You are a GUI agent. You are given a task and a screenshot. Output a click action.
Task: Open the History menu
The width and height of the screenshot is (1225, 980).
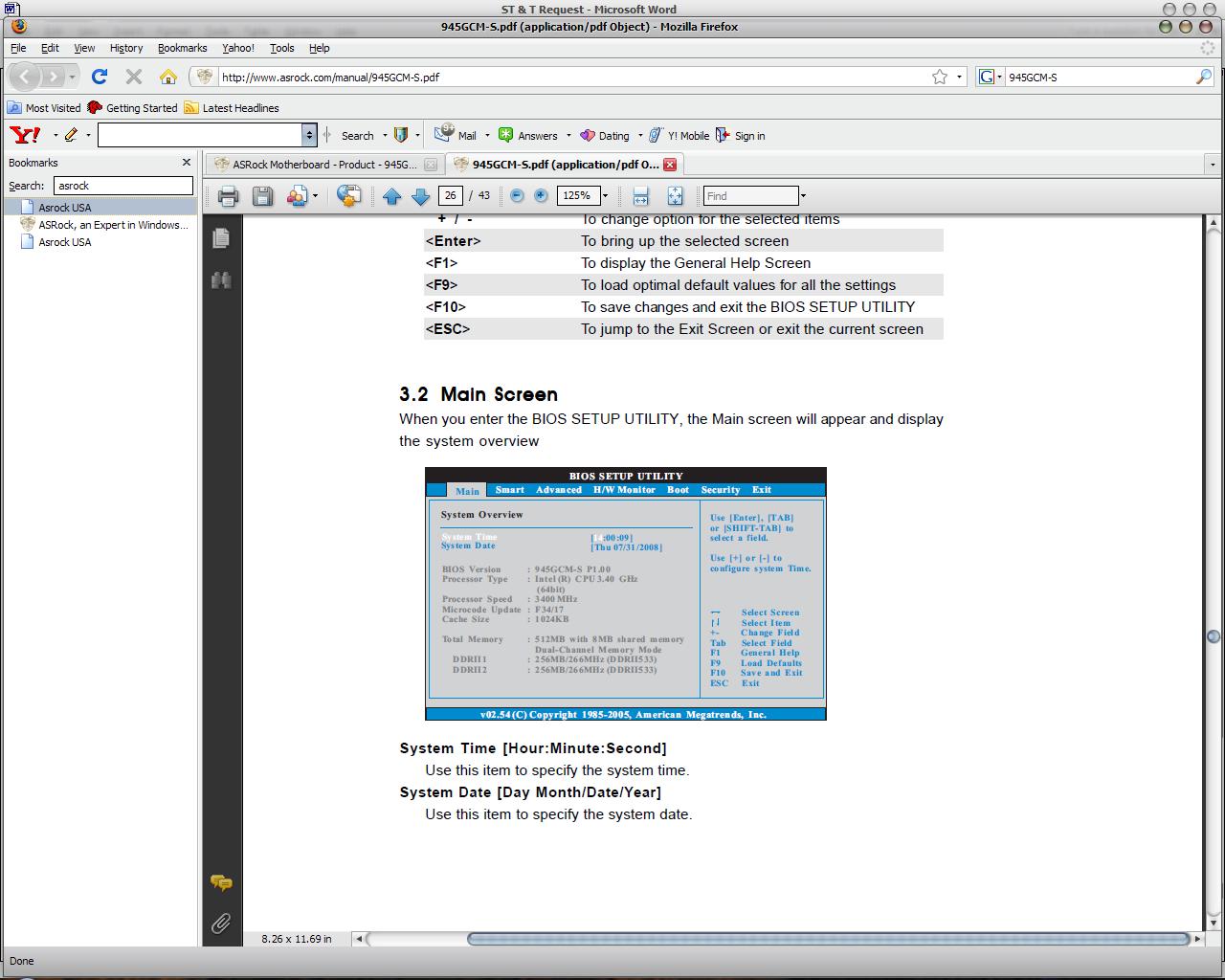coord(126,48)
